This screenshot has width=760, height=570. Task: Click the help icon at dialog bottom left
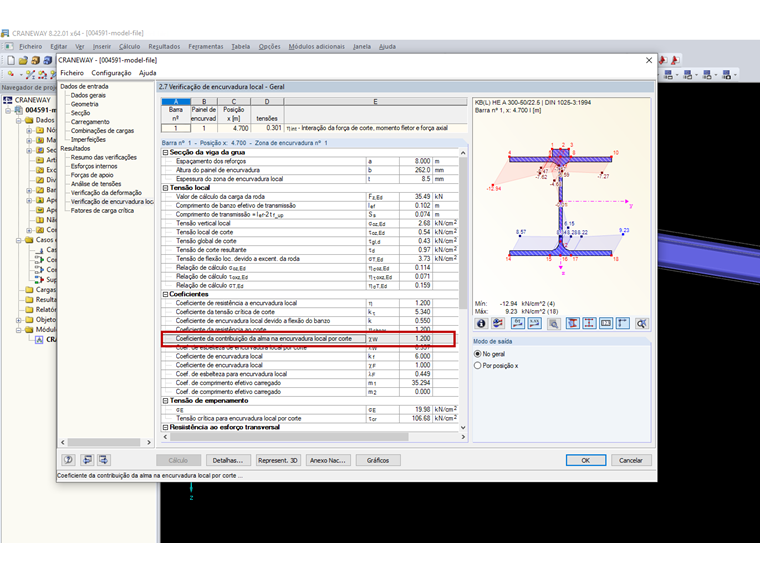point(69,460)
